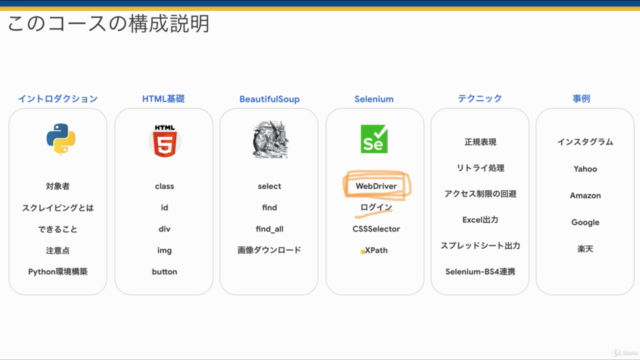Click できること item

pyautogui.click(x=58, y=229)
